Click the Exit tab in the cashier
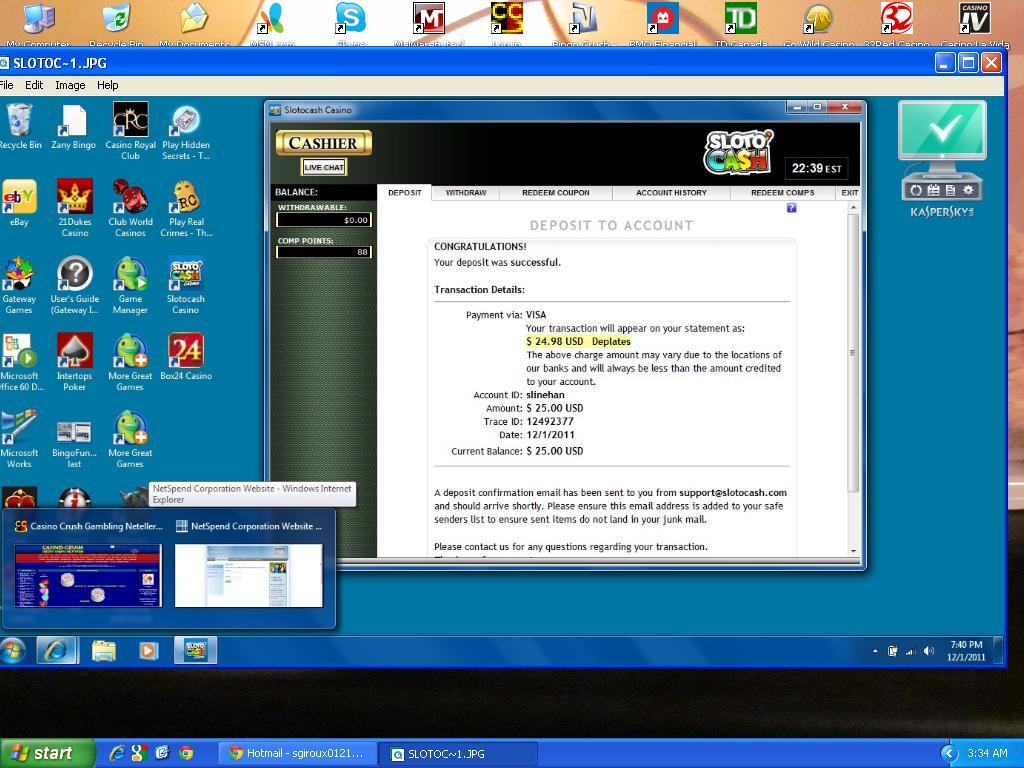This screenshot has width=1024, height=768. [850, 193]
